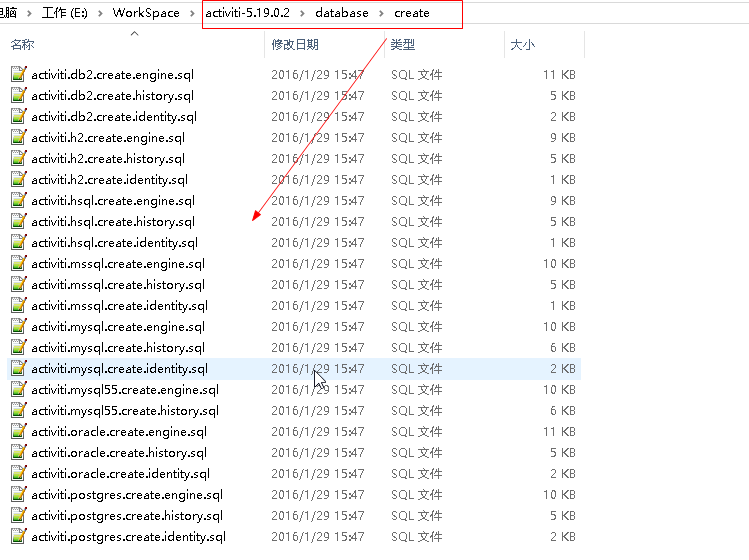Click the 1 KB size of activiti.hsql.create.identity.sql

[x=562, y=243]
